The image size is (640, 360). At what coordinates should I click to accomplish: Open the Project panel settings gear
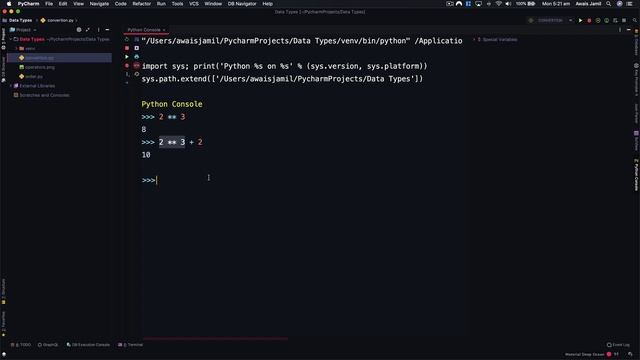coord(79,30)
